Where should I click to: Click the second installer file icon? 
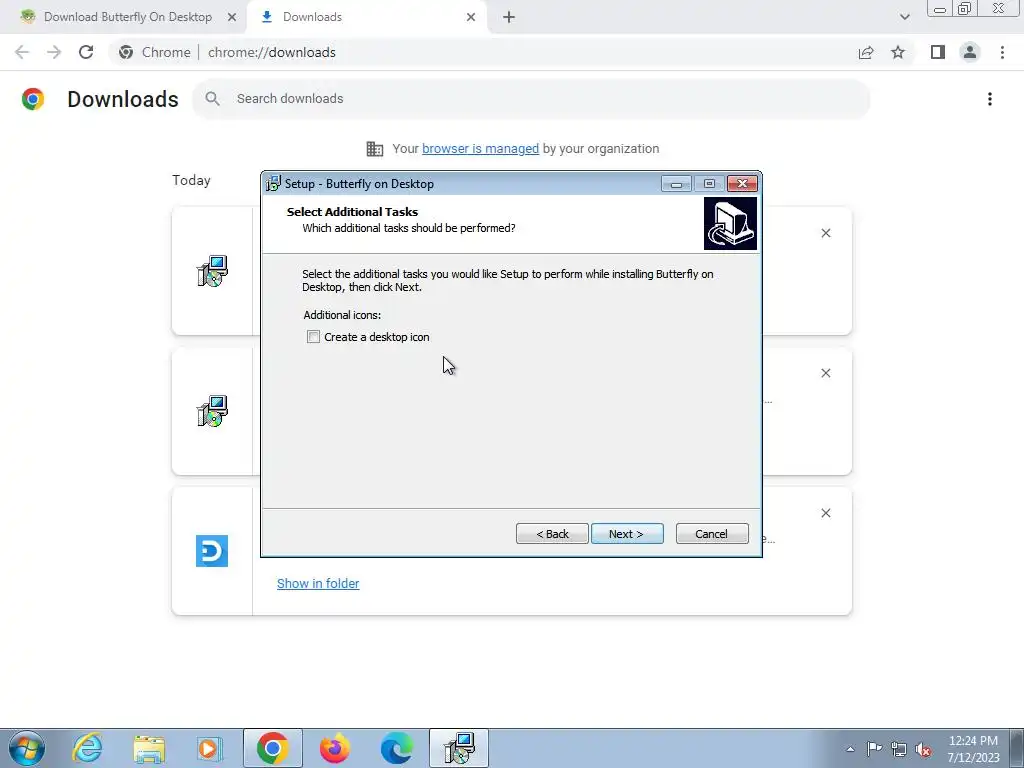pos(212,411)
